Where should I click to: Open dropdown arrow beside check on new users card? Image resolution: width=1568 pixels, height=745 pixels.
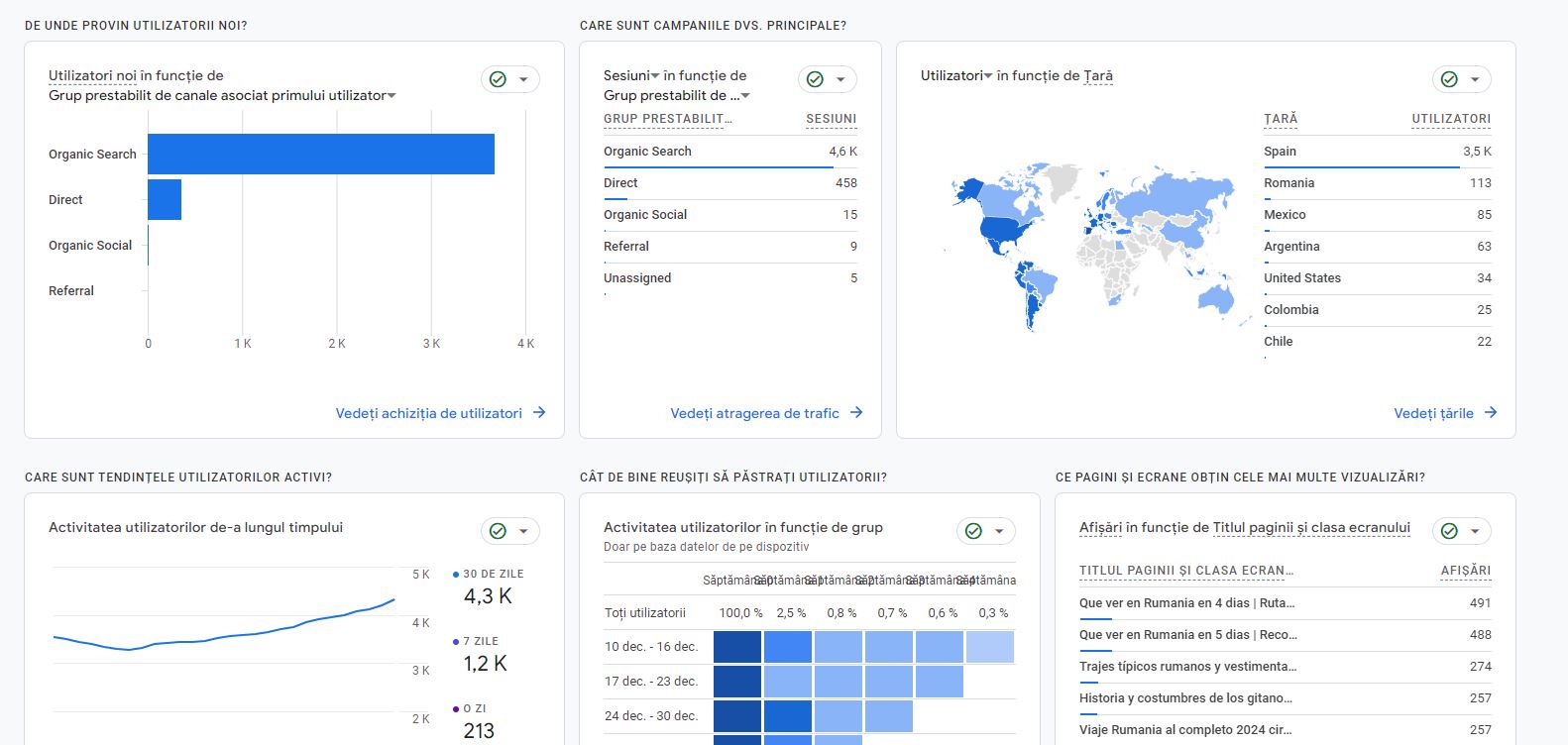coord(523,79)
